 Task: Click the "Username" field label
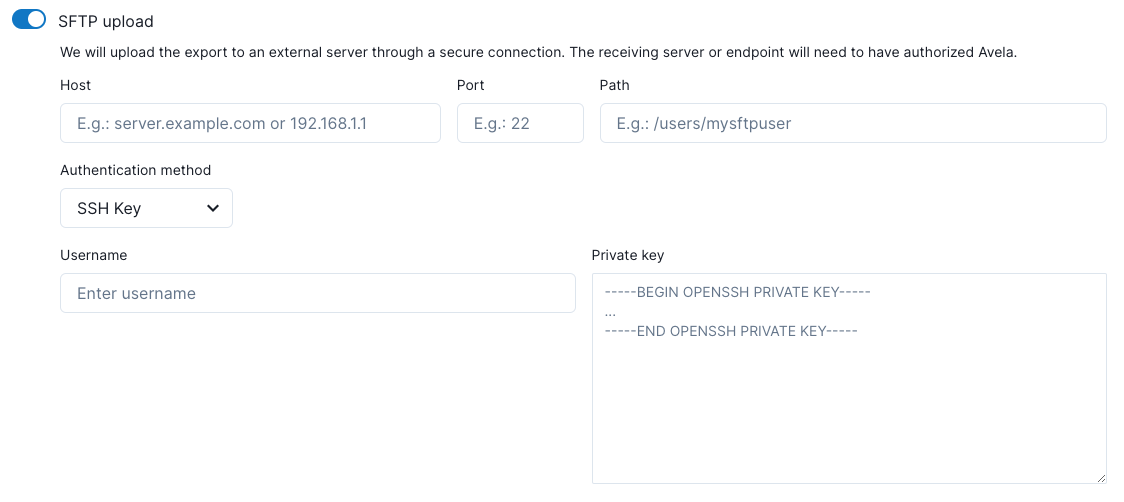[93, 255]
